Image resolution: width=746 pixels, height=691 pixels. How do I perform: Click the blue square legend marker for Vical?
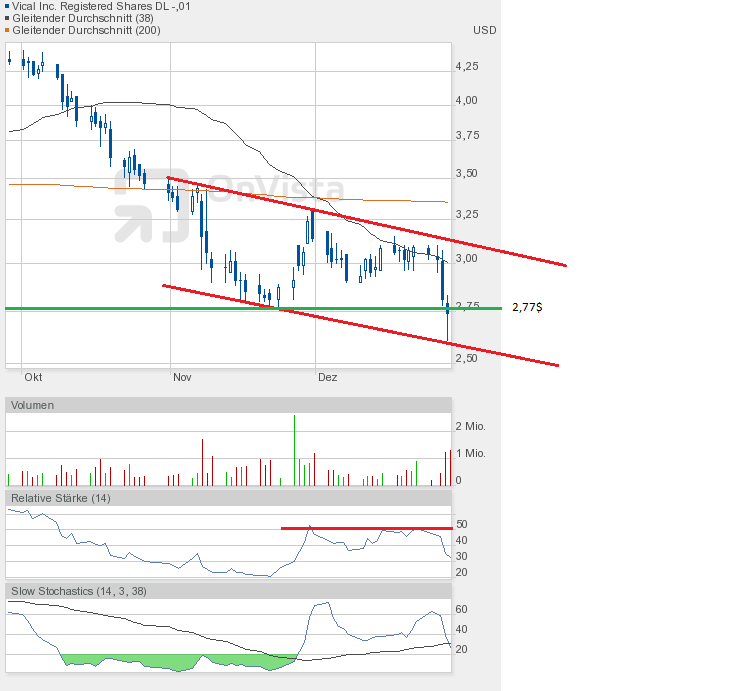pyautogui.click(x=7, y=6)
